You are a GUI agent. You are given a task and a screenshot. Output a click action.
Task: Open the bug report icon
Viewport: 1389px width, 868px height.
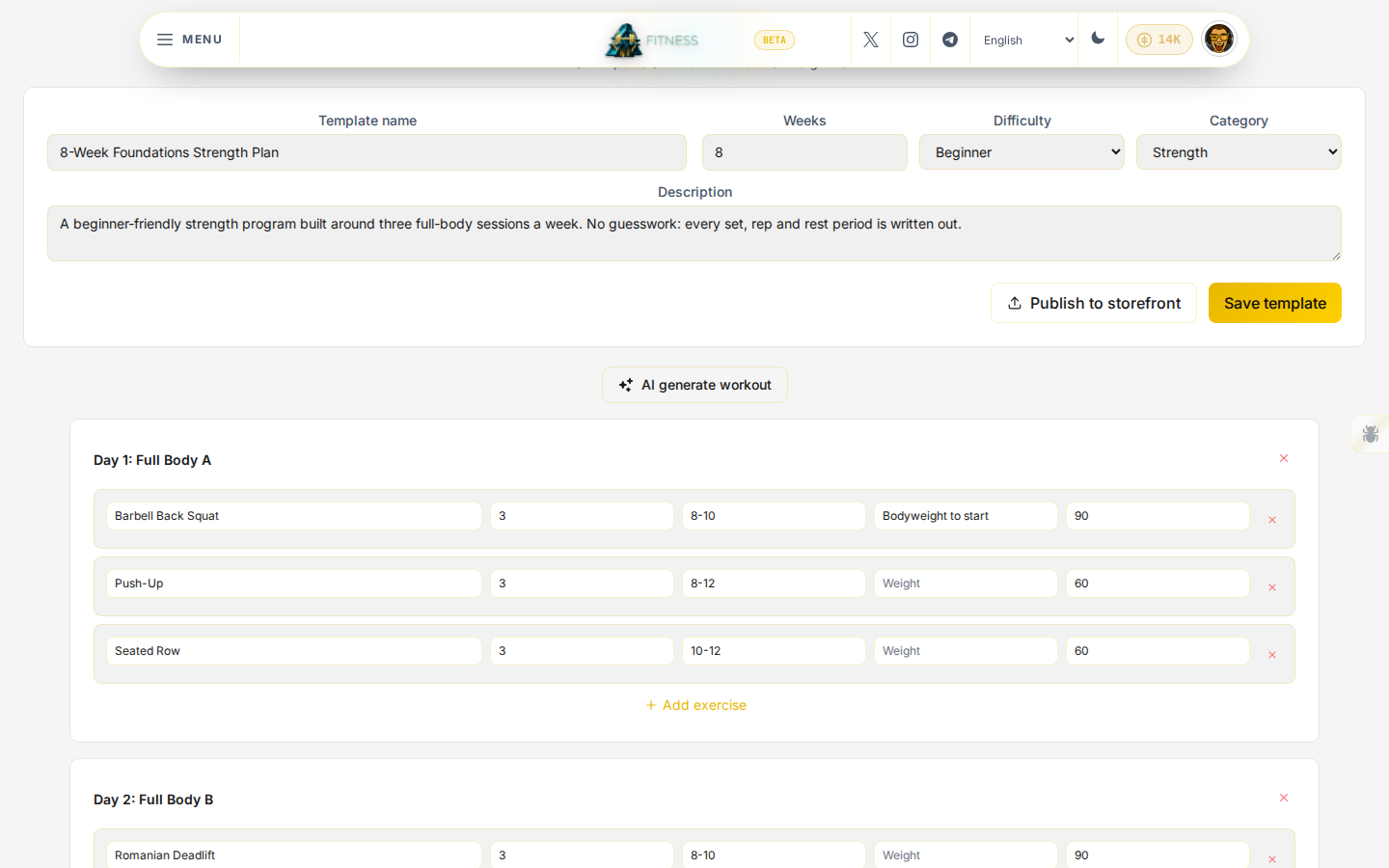click(1371, 434)
